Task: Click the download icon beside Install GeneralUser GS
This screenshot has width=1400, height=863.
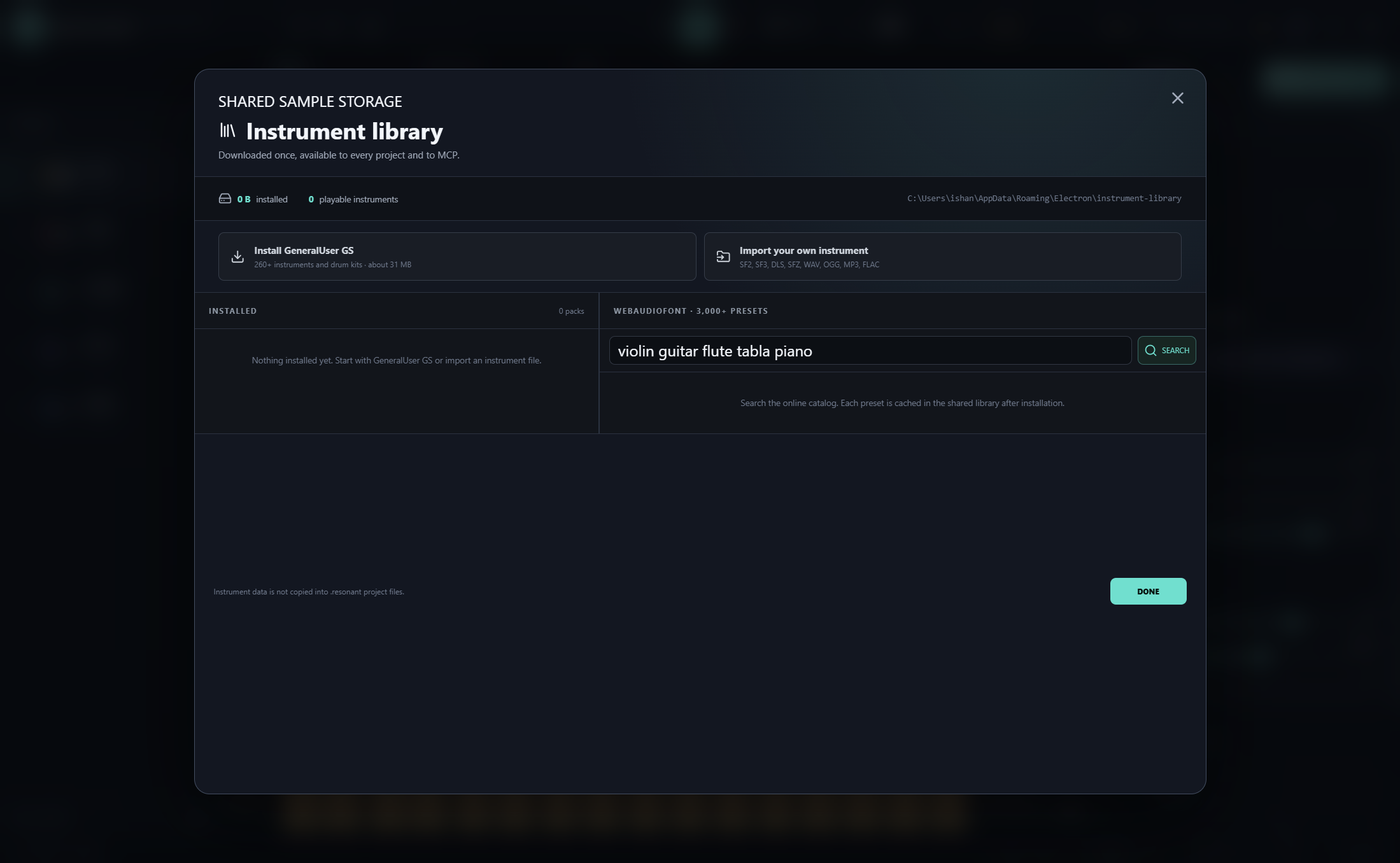Action: [x=237, y=256]
